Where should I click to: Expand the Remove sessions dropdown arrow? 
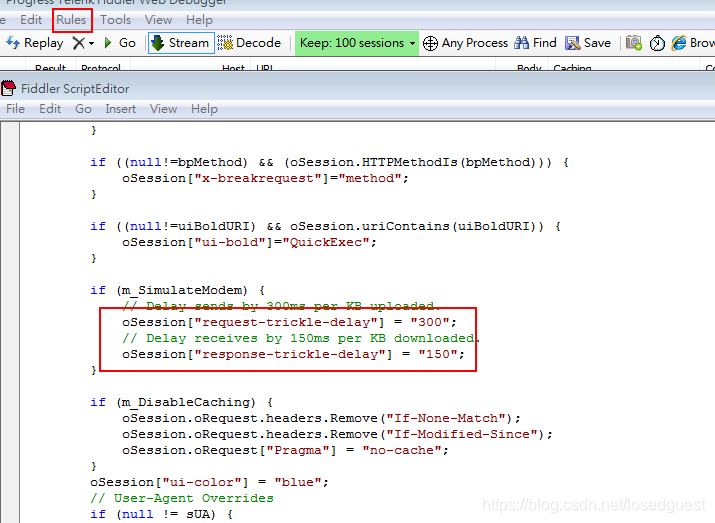coord(92,43)
